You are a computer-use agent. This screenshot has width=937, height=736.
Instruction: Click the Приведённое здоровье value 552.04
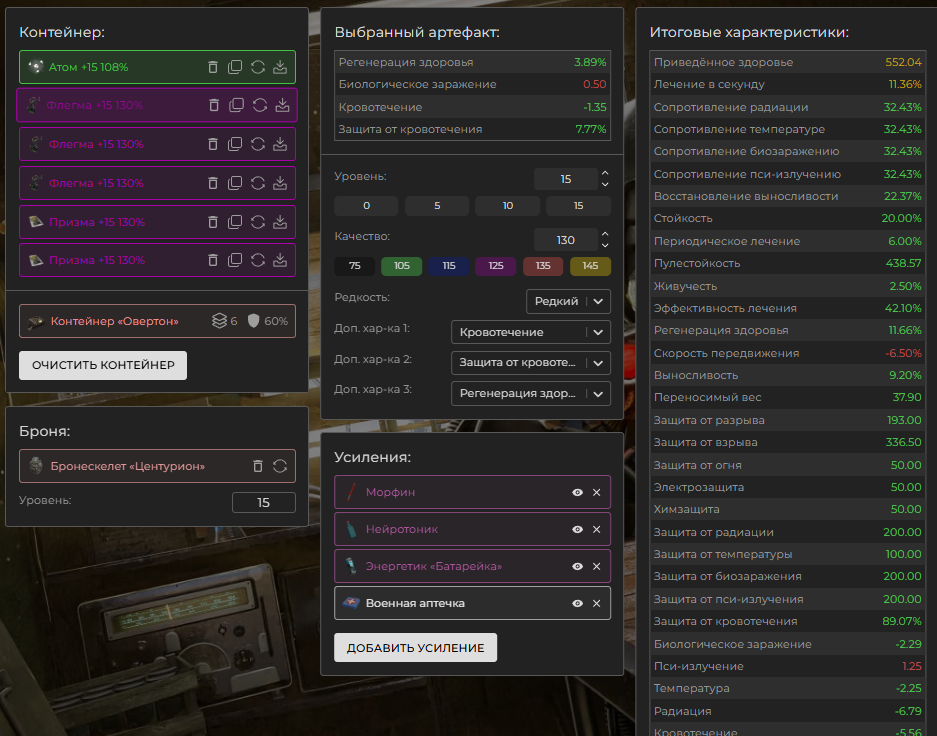pos(903,62)
